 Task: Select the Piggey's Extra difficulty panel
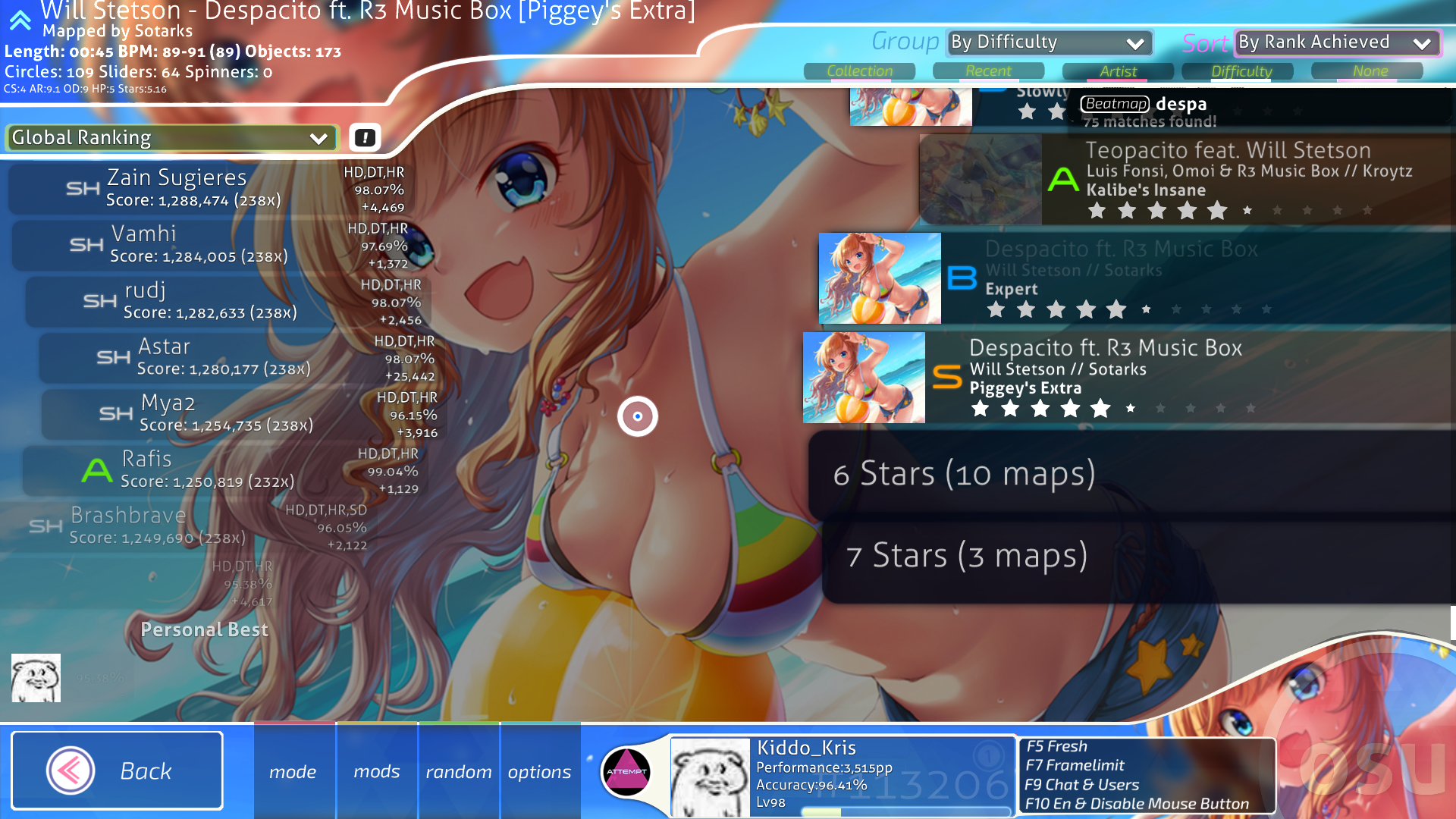[x=1129, y=378]
